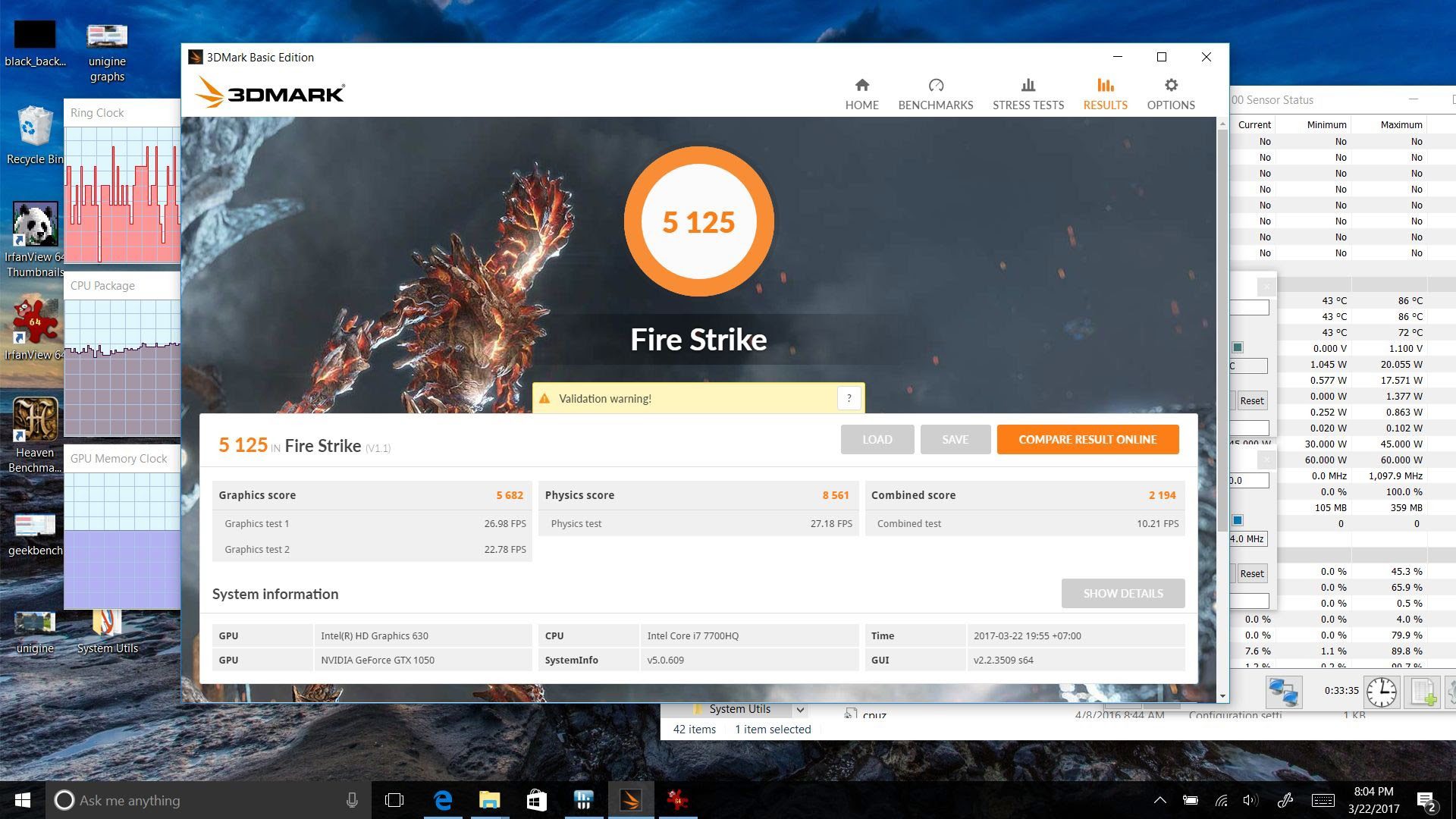Viewport: 1456px width, 819px height.
Task: Open the HWiNFO taskbar icon
Action: [x=583, y=800]
